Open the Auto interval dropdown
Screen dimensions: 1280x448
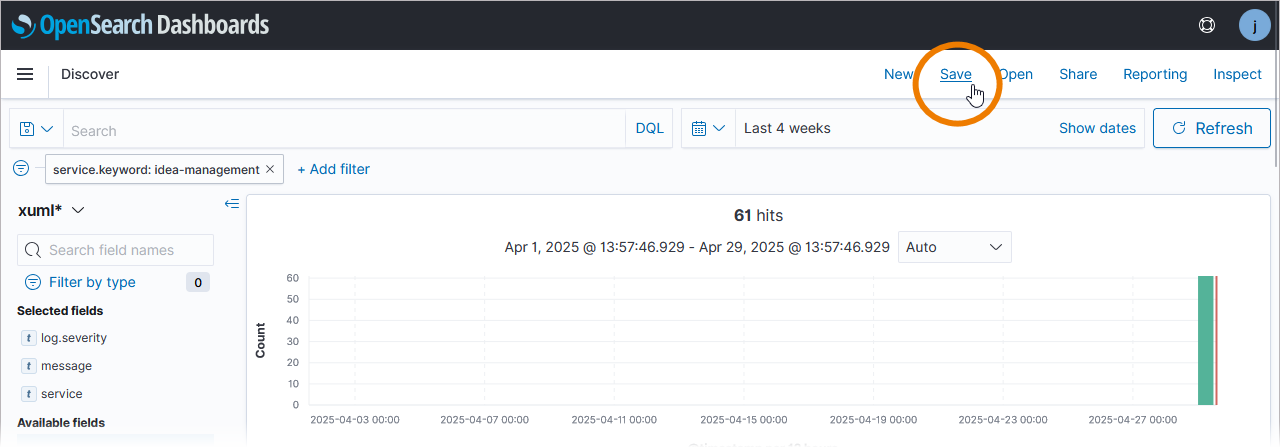[954, 247]
